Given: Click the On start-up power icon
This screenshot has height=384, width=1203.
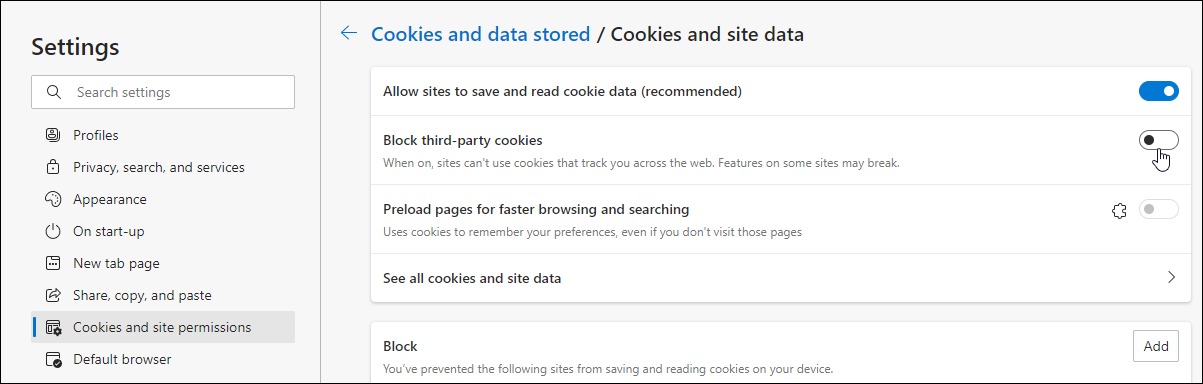Looking at the screenshot, I should click(54, 231).
